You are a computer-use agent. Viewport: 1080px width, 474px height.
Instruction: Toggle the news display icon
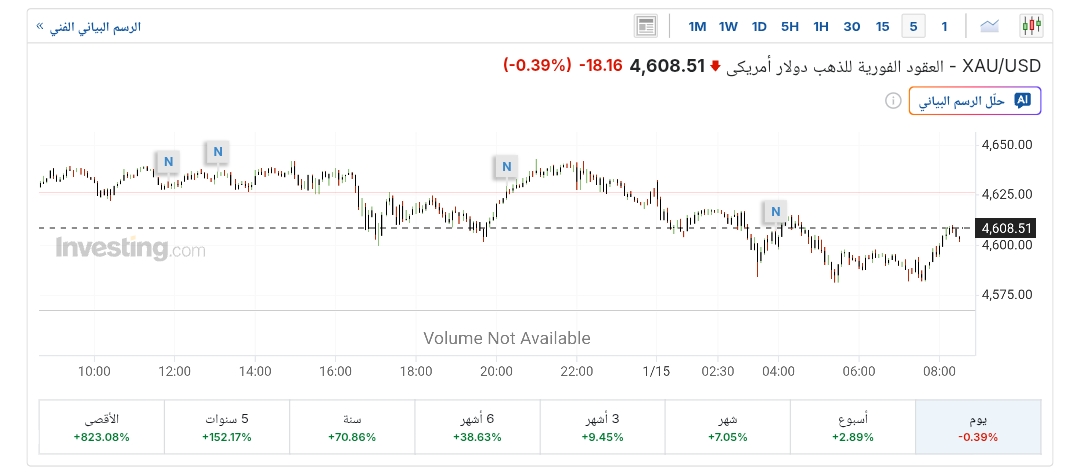pos(646,26)
